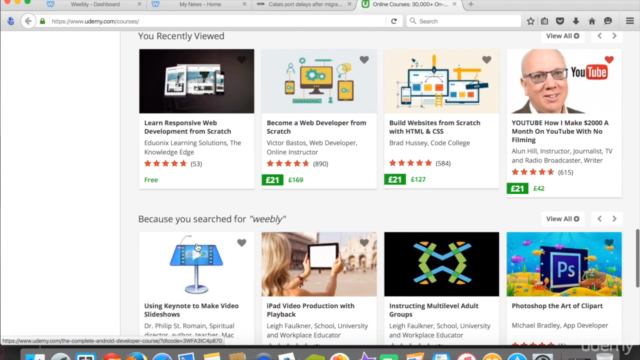Open the Firefox hamburger menu
Screen dimensions: 640x360
(630, 21)
